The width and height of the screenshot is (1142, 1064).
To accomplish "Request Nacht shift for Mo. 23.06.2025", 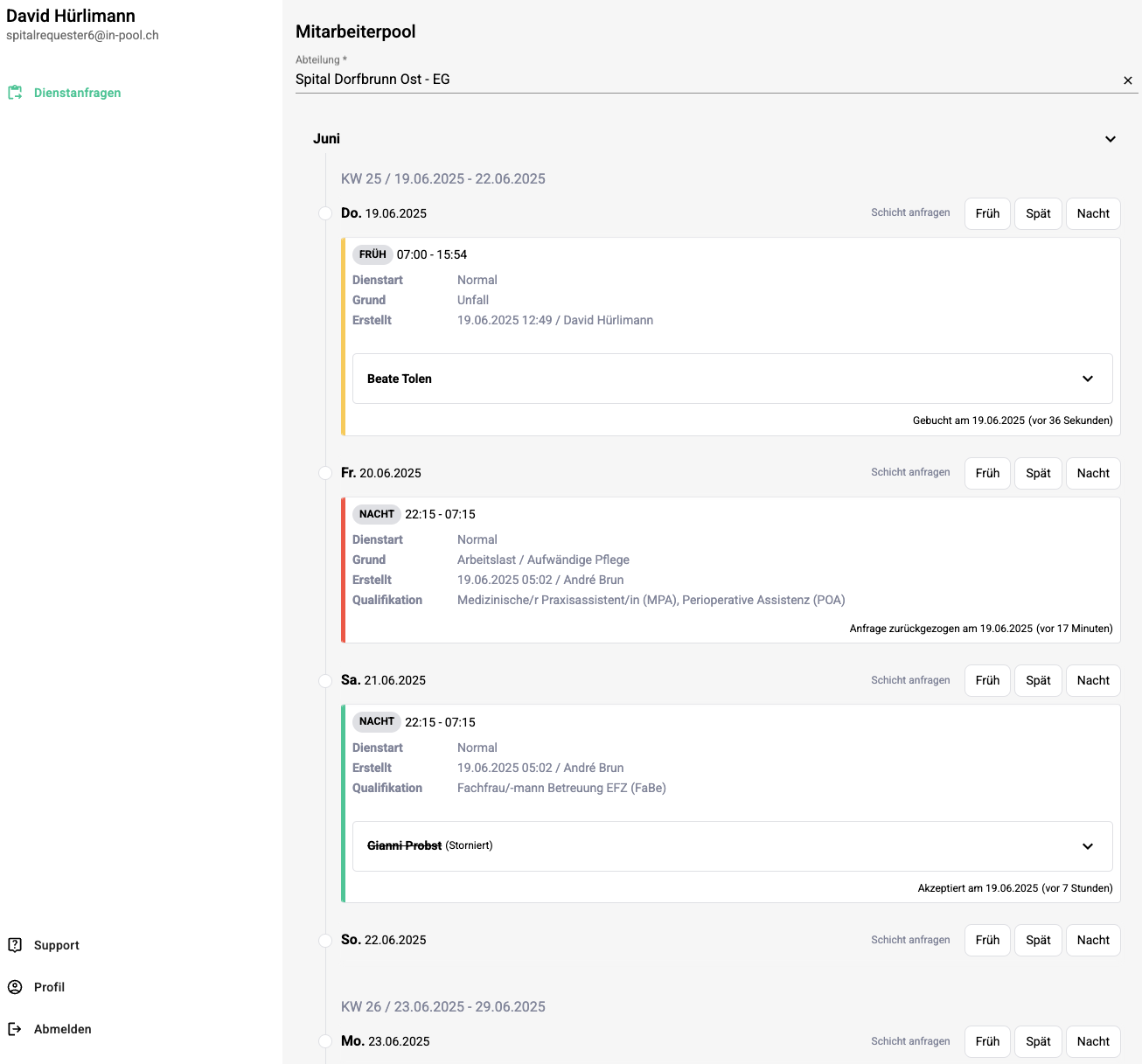I will point(1093,1041).
